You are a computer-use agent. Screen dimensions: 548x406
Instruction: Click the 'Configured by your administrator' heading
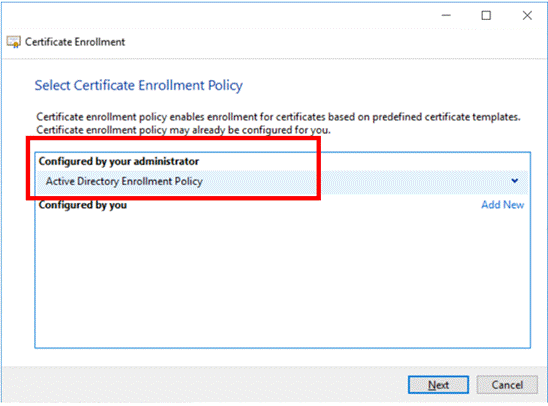coord(118,161)
